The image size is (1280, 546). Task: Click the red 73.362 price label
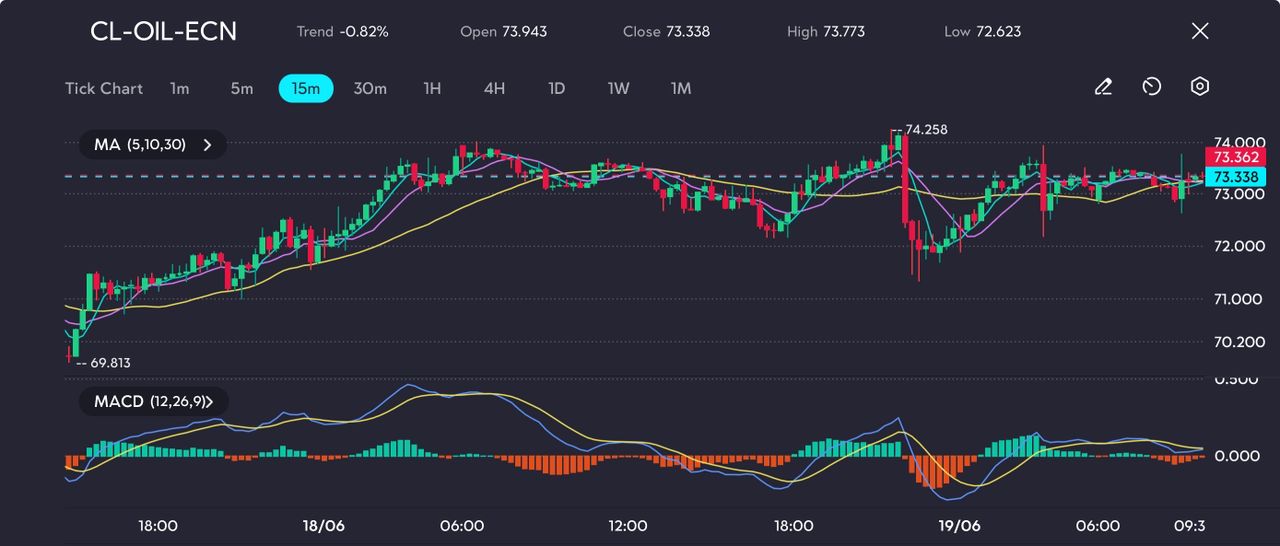point(1235,157)
